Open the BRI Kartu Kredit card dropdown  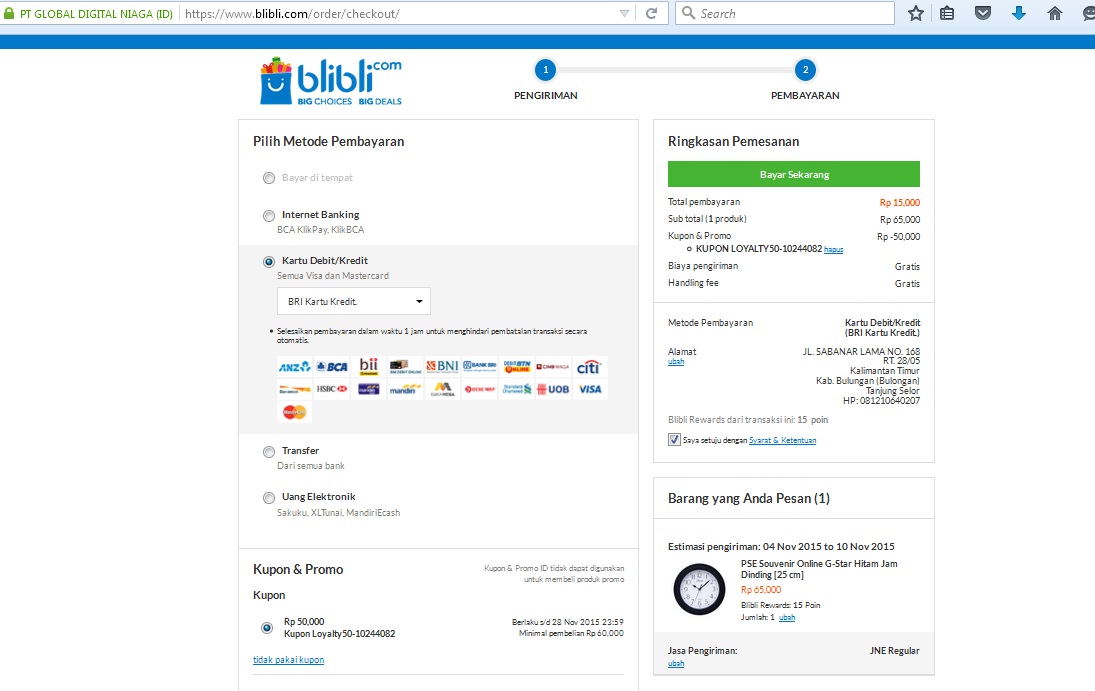coord(354,301)
